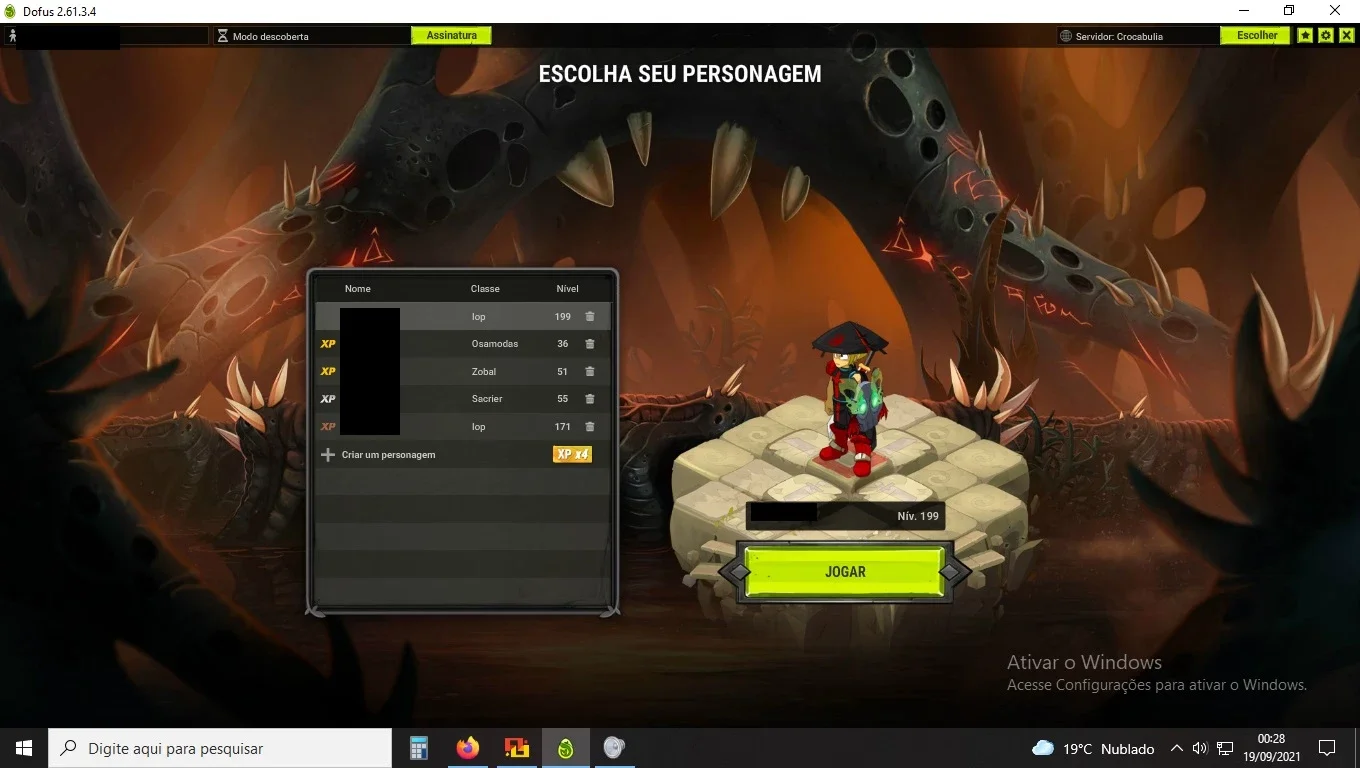Sort characters by the Classe column header
The width and height of the screenshot is (1360, 768).
485,289
